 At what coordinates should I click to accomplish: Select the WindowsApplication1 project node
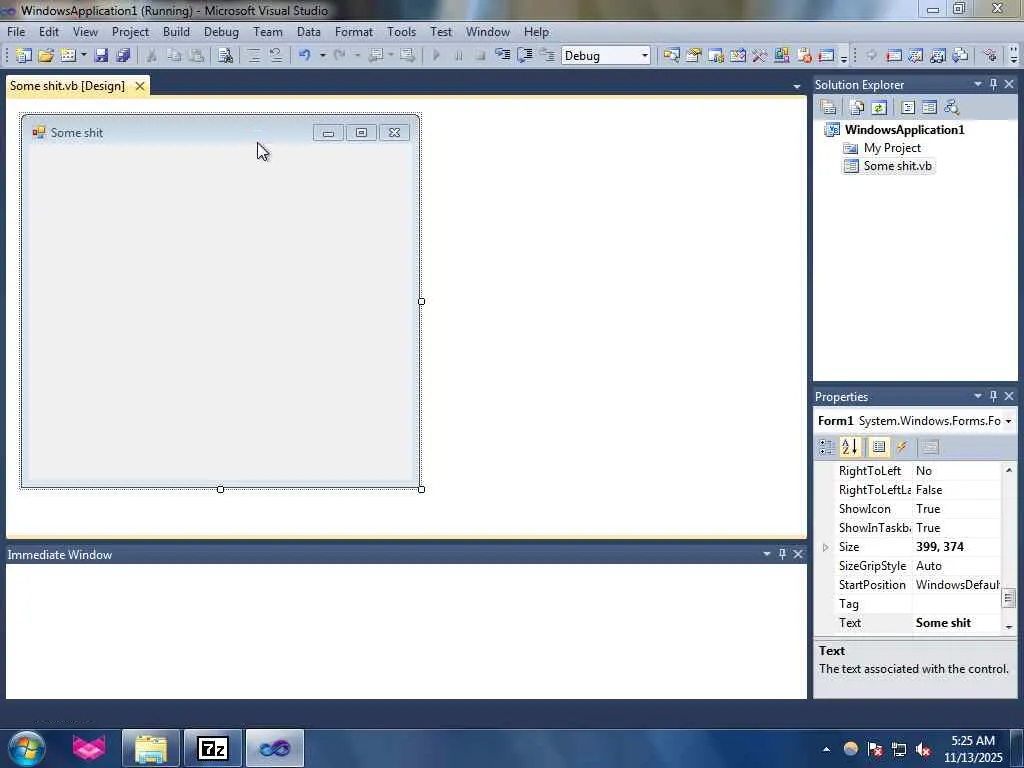pos(904,129)
